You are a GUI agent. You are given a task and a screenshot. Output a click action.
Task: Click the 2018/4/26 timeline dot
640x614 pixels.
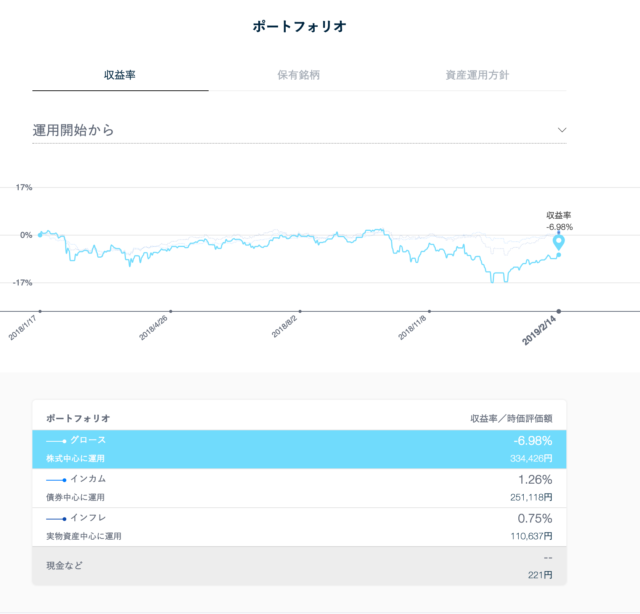click(171, 310)
